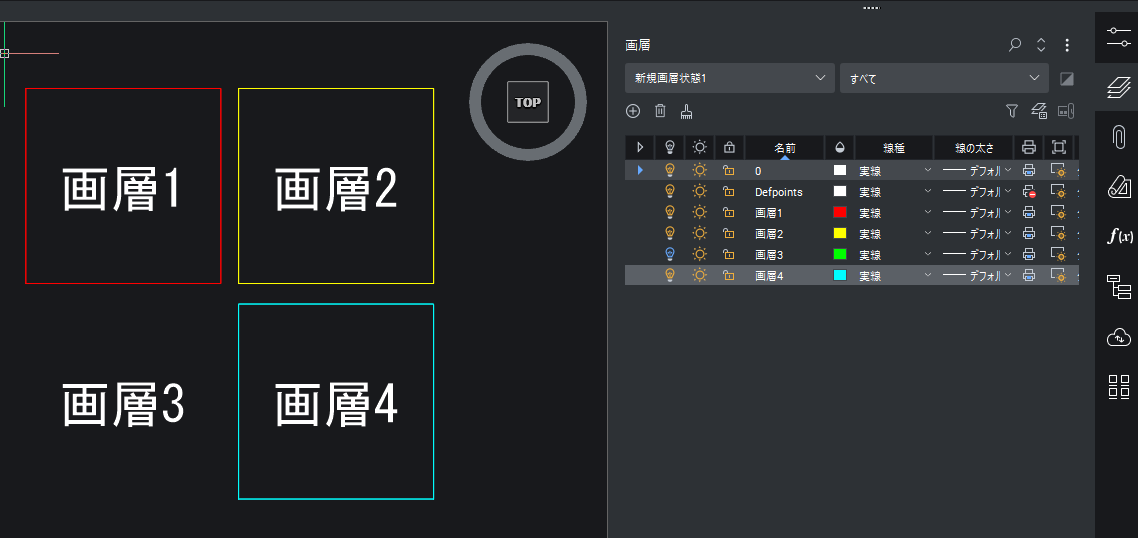The image size is (1138, 538).
Task: Open the 新規画層状態1 layer state dropdown
Action: (x=730, y=78)
